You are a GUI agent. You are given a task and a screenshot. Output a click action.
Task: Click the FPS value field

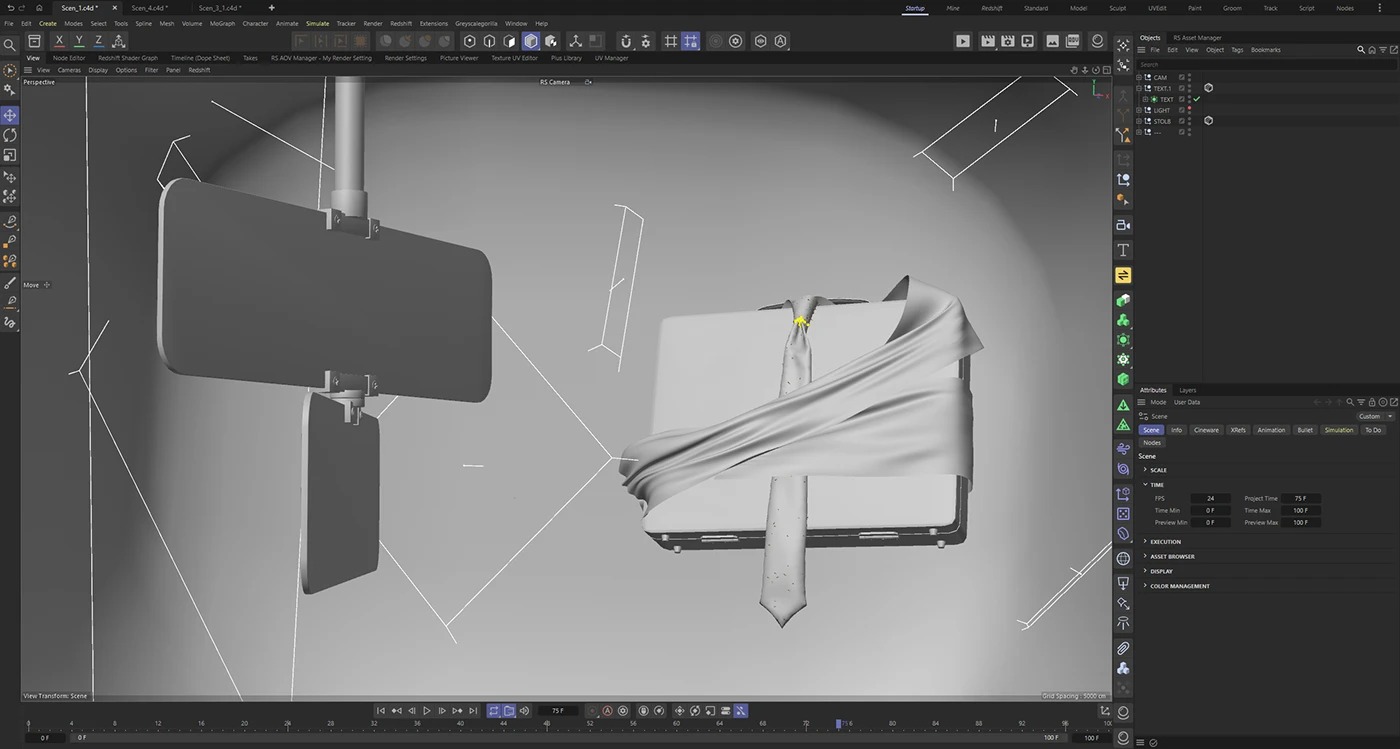click(x=1211, y=498)
